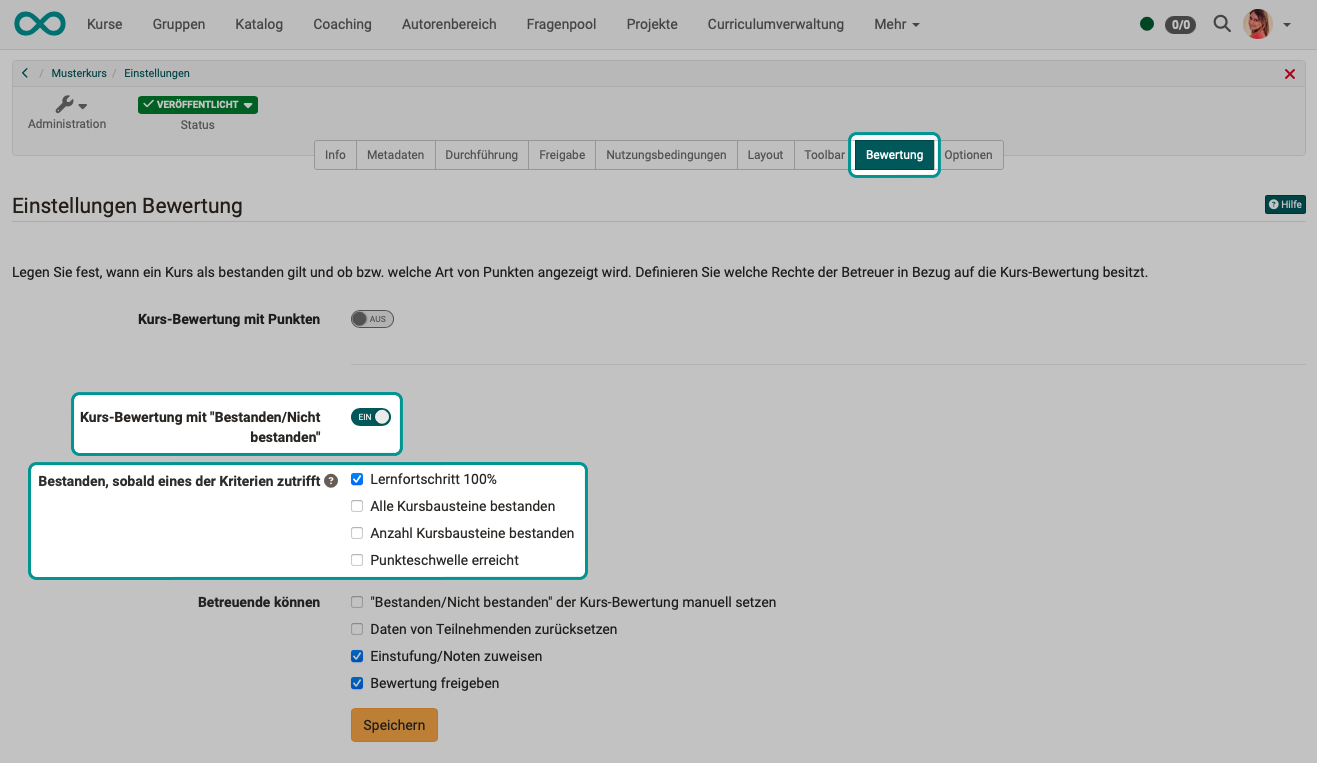Switch to the Nutzungsbedingungen tab
The height and width of the screenshot is (763, 1317).
[x=666, y=155]
